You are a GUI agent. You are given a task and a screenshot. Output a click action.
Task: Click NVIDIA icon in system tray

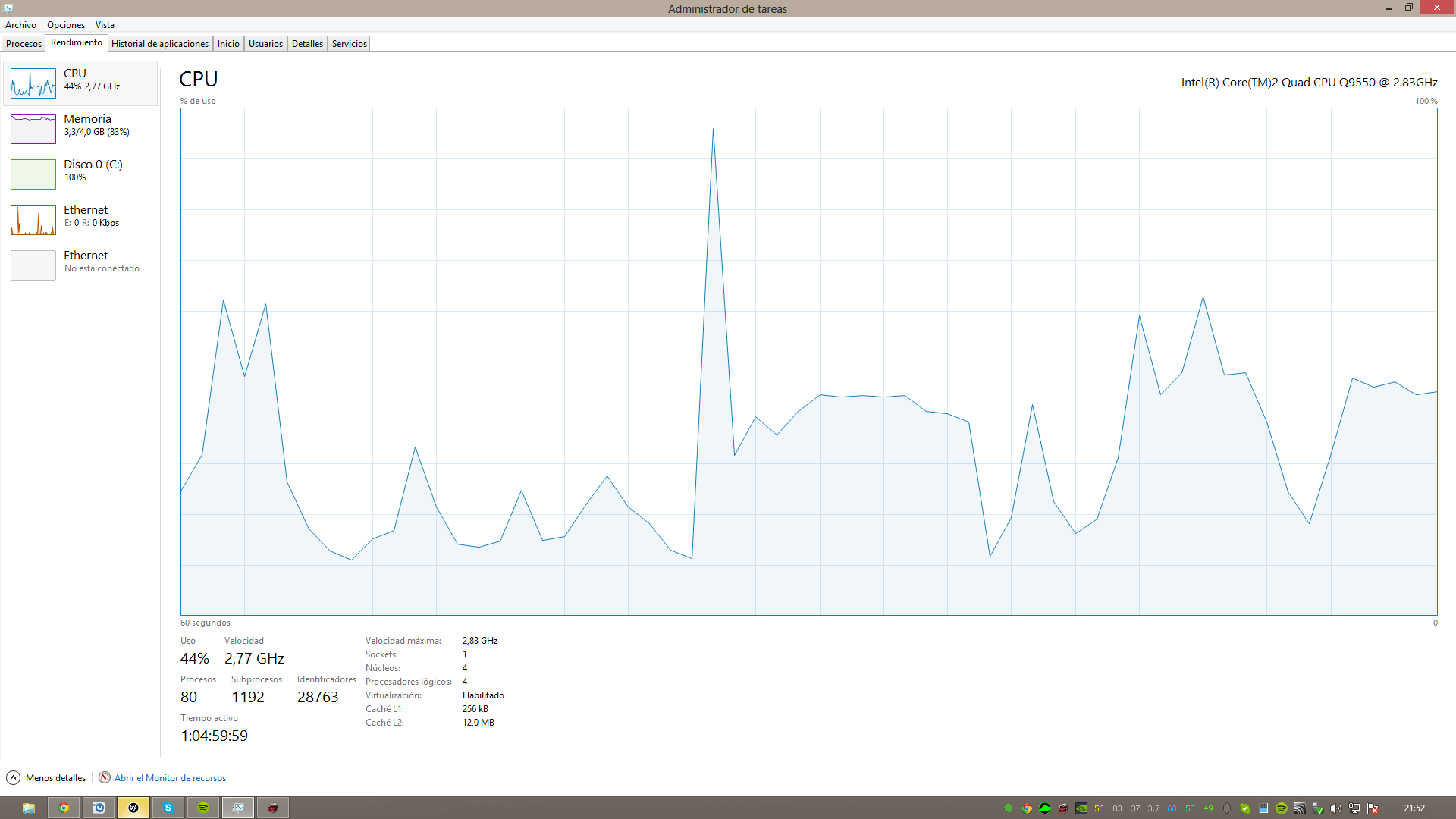[1081, 808]
